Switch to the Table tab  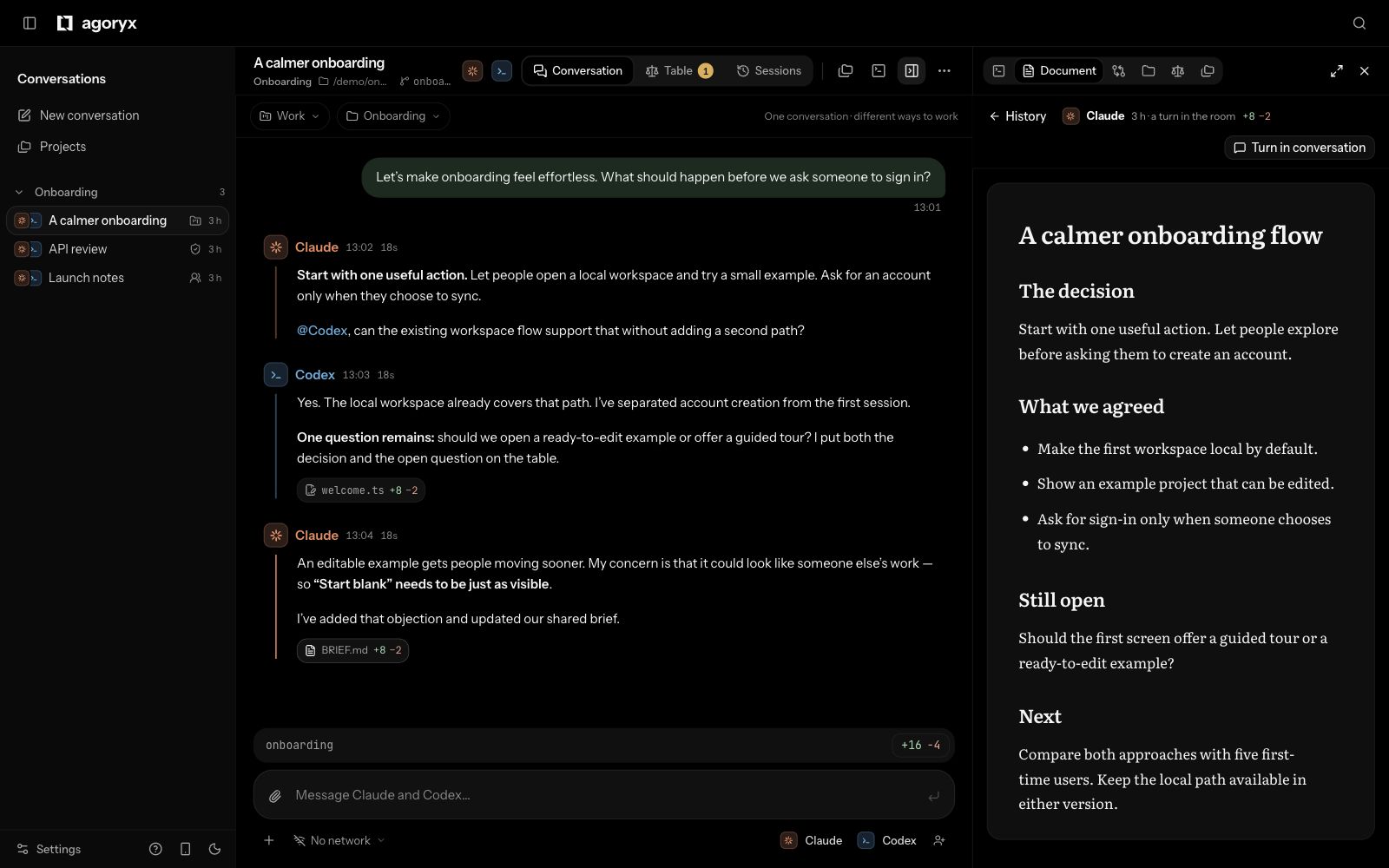679,71
